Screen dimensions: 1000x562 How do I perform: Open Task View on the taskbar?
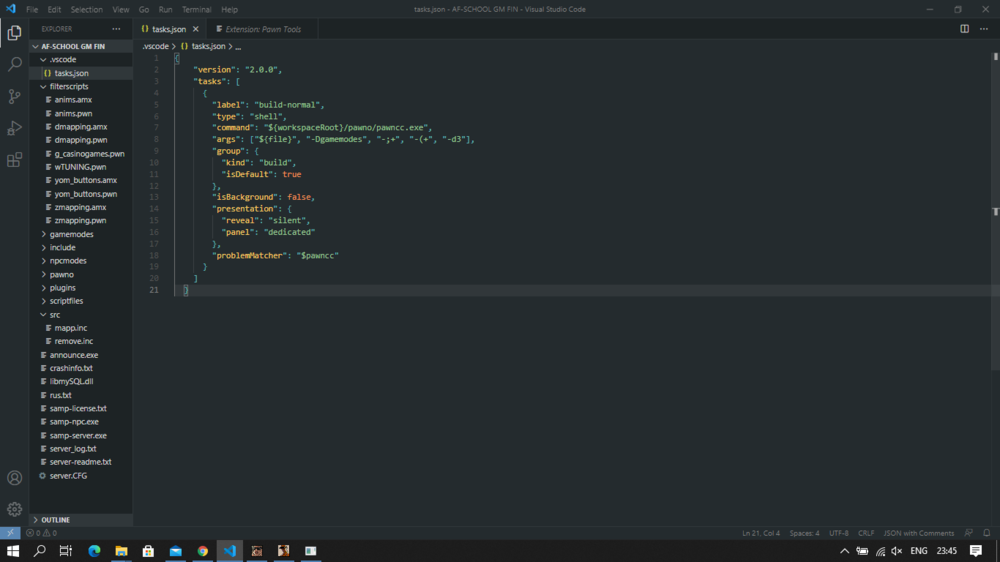point(66,551)
